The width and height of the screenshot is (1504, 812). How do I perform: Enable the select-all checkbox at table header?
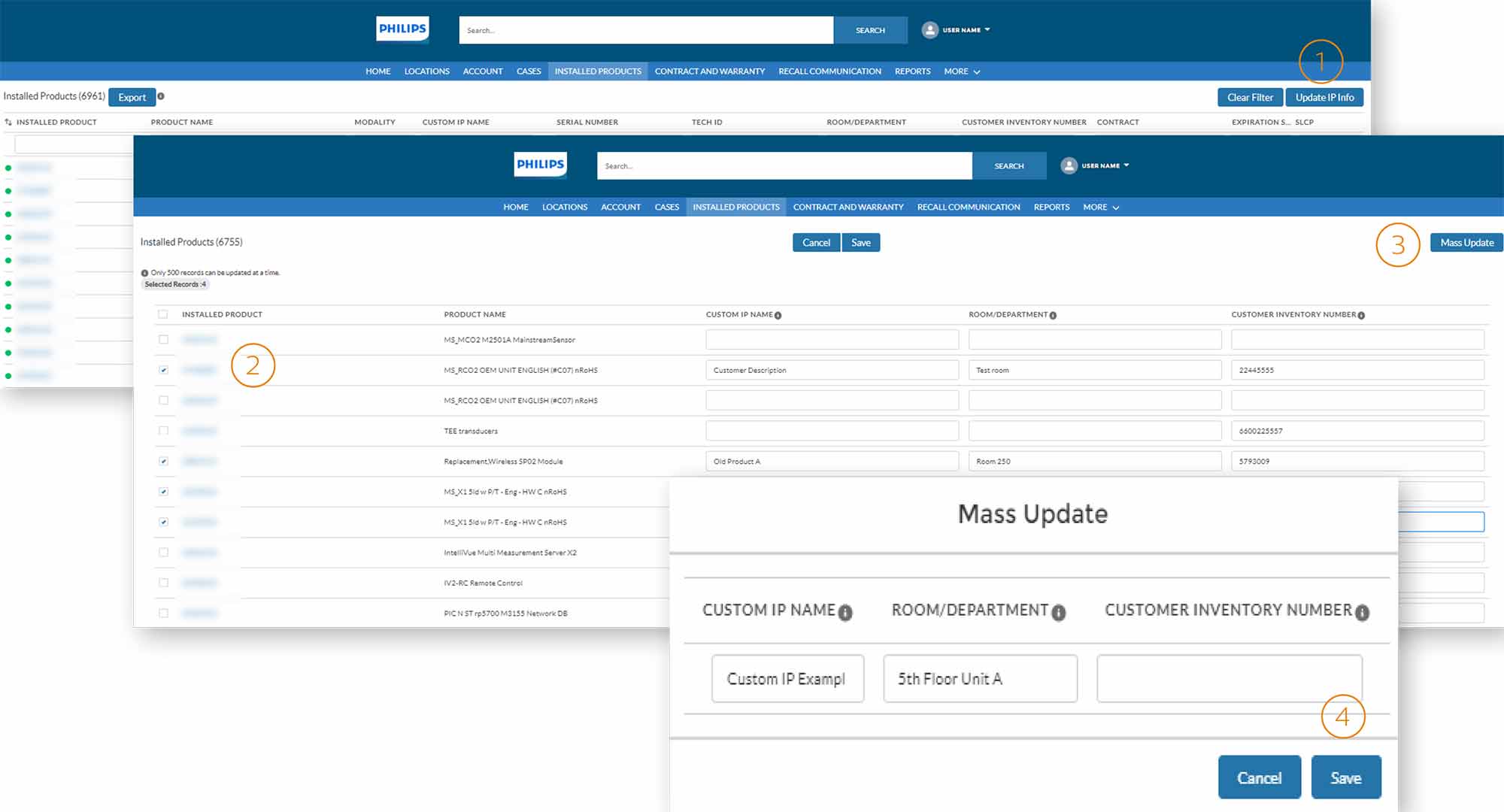pyautogui.click(x=163, y=313)
